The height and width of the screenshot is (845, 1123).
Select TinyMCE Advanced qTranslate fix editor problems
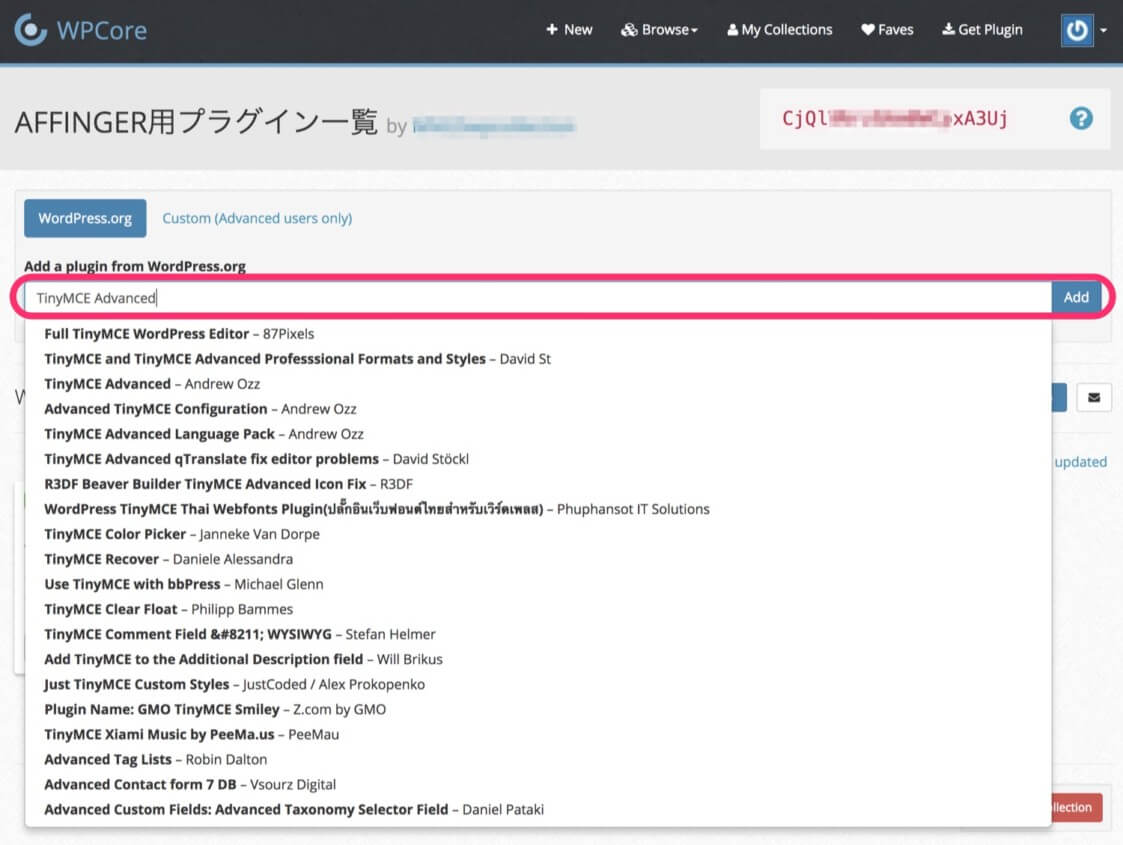pos(538,459)
